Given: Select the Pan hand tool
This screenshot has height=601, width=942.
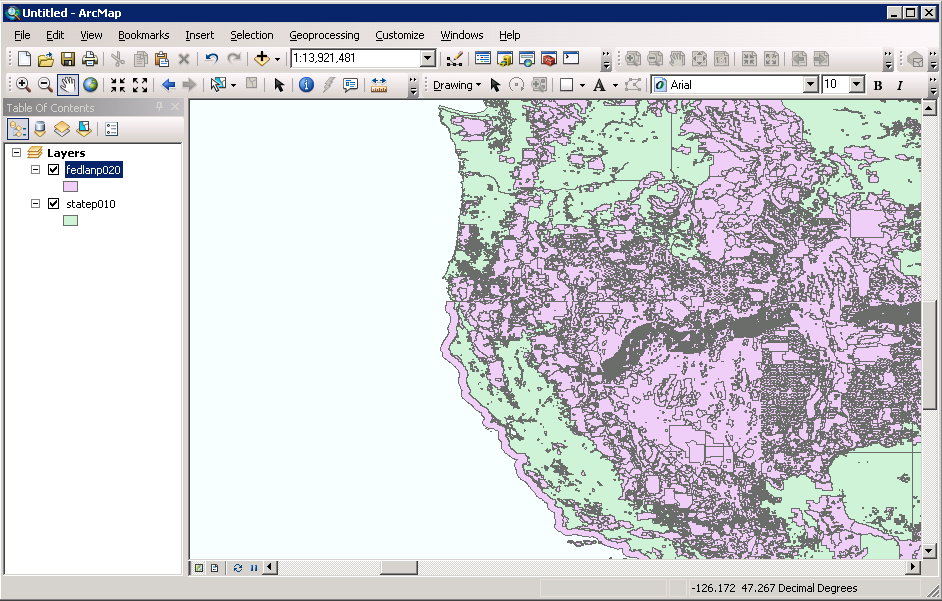Looking at the screenshot, I should (x=68, y=85).
